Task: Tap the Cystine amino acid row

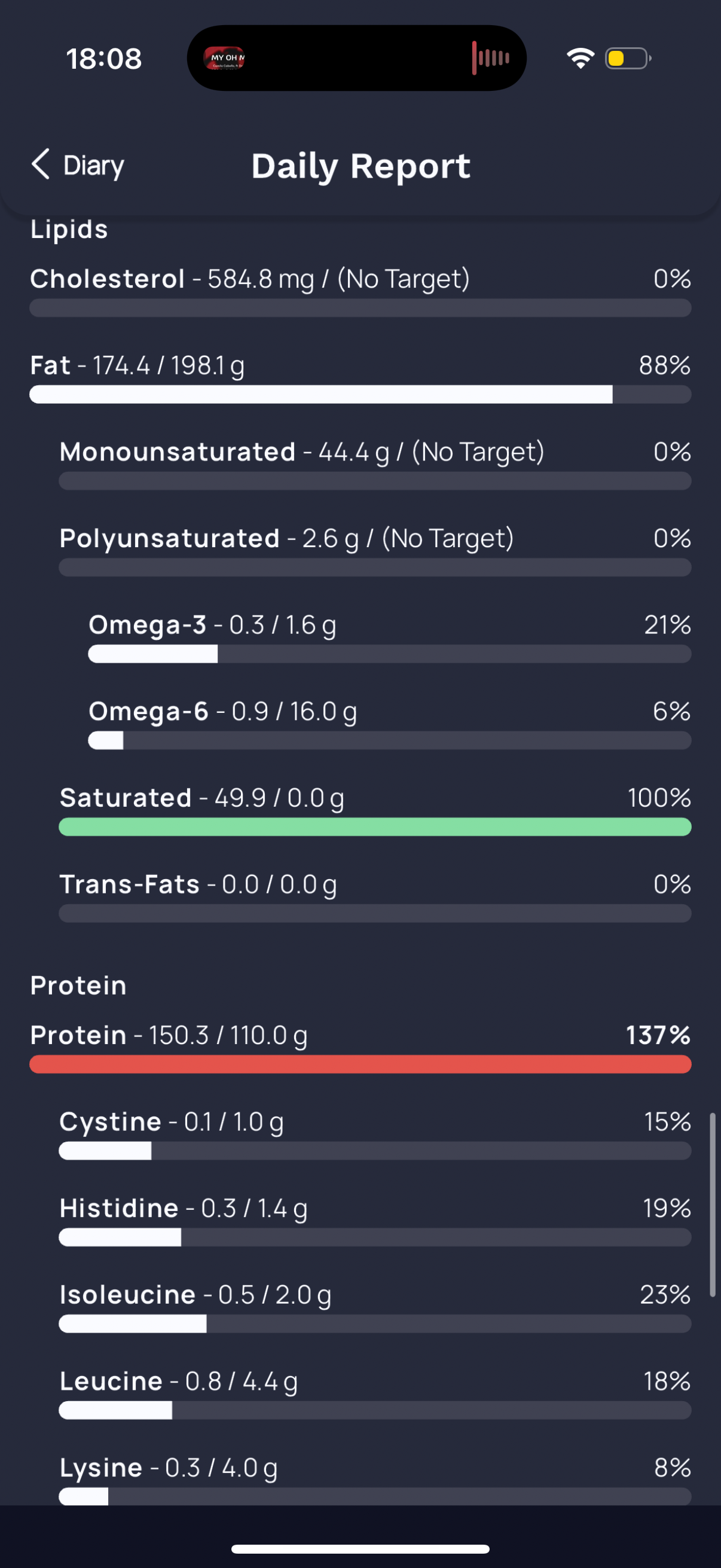Action: [x=375, y=1133]
